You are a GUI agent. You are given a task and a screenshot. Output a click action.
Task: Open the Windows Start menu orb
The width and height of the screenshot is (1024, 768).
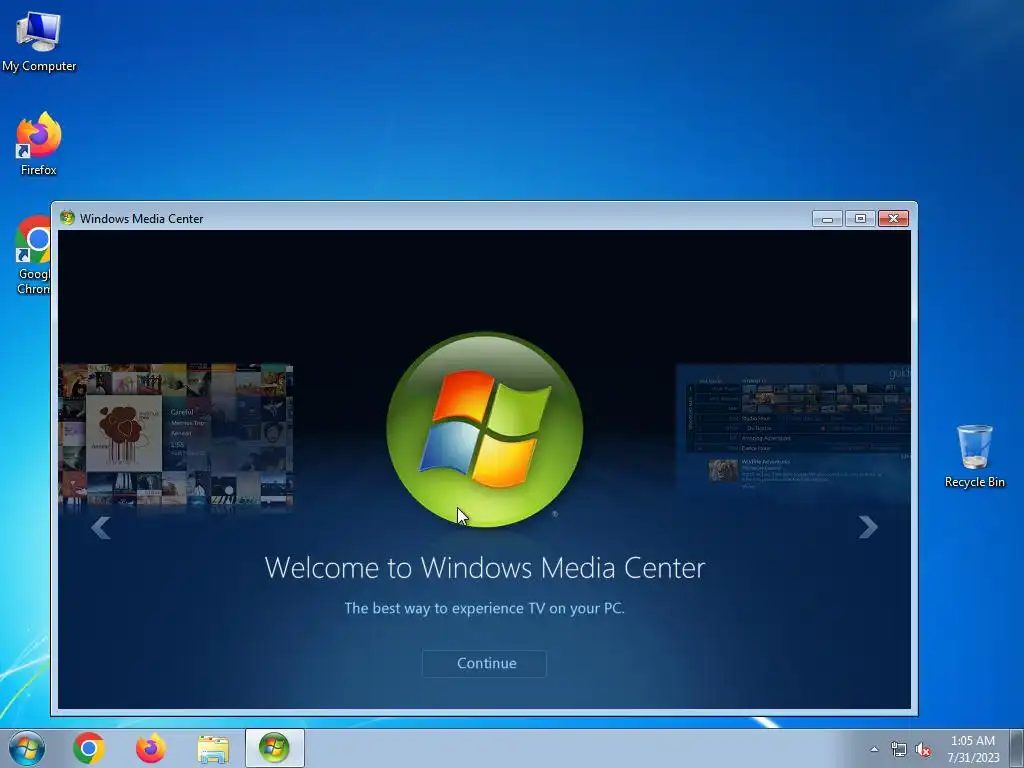(x=27, y=748)
